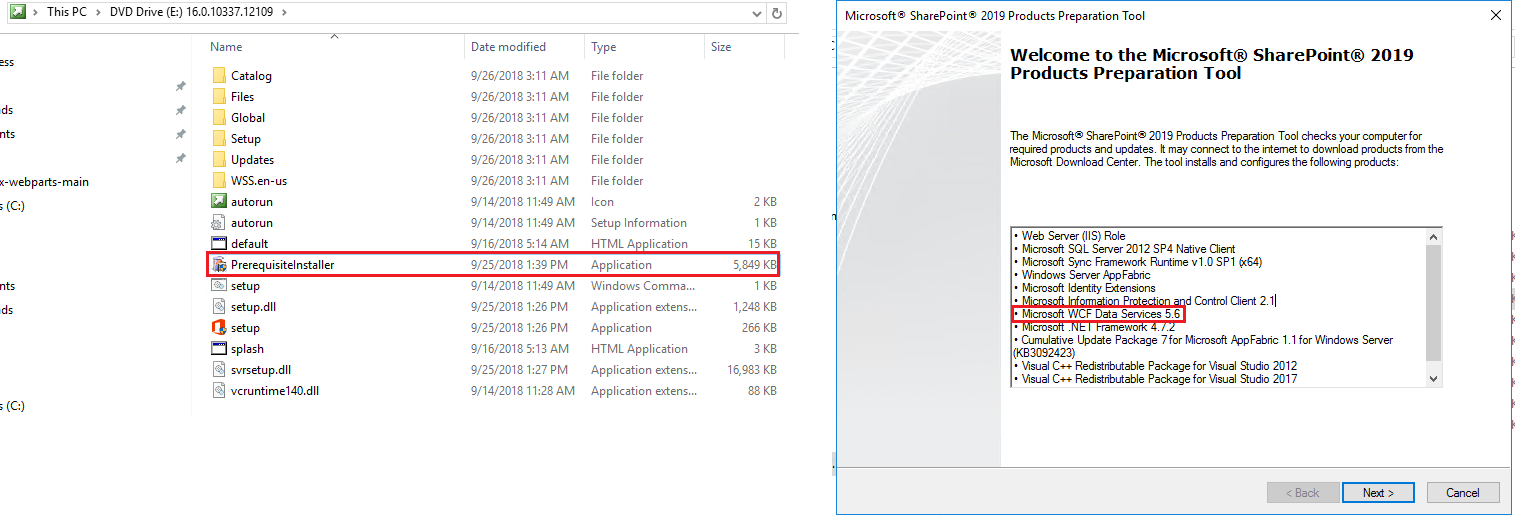Click the setup.dll file icon
This screenshot has width=1525, height=531.
(x=220, y=307)
